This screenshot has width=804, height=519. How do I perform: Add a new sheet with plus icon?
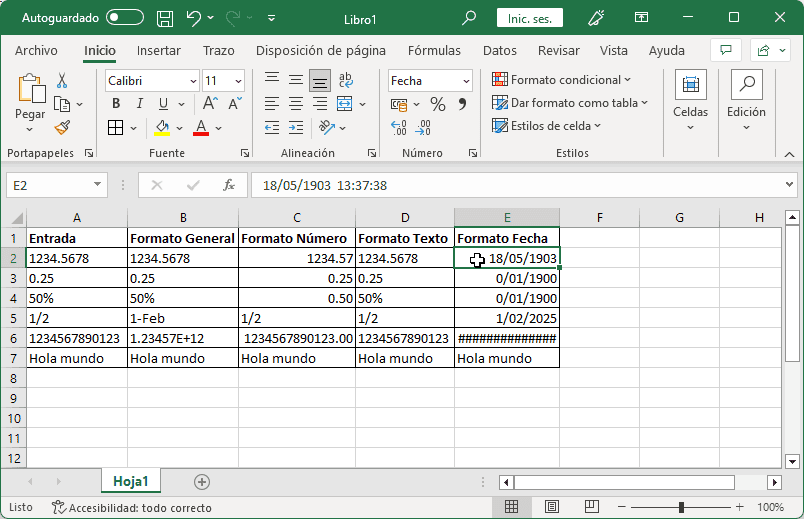(202, 481)
